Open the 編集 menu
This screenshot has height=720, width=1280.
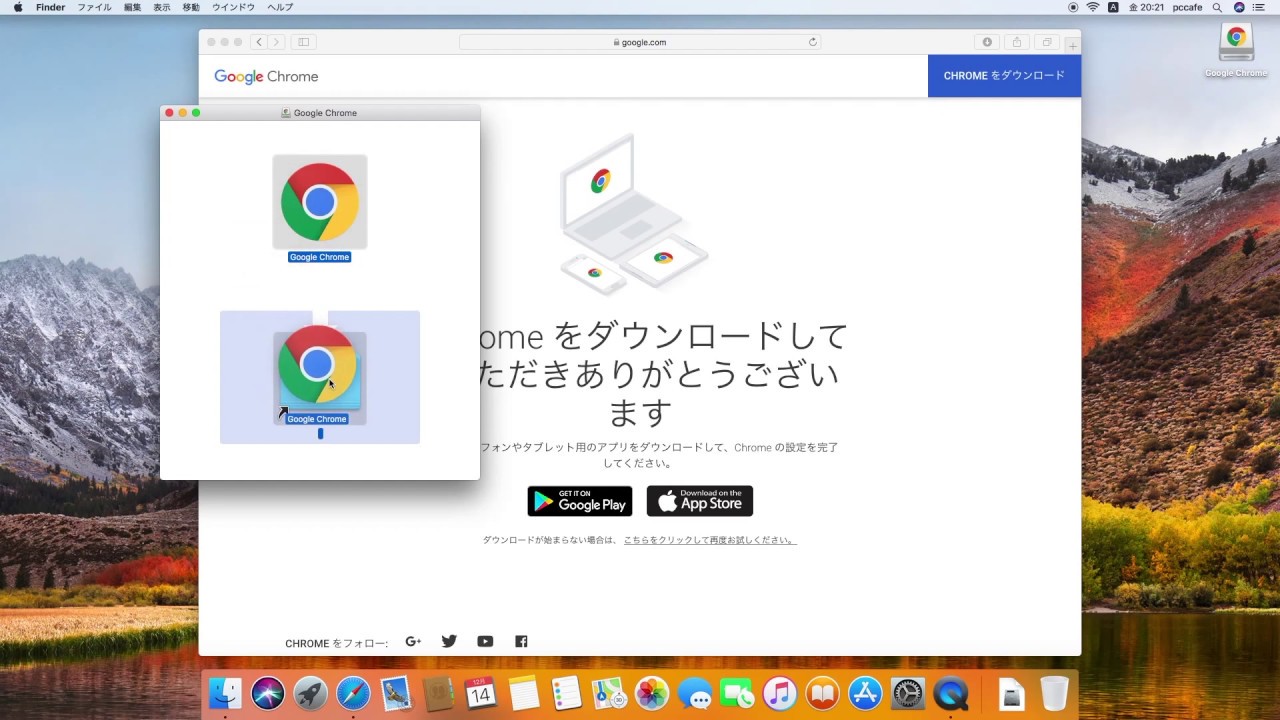pyautogui.click(x=132, y=7)
